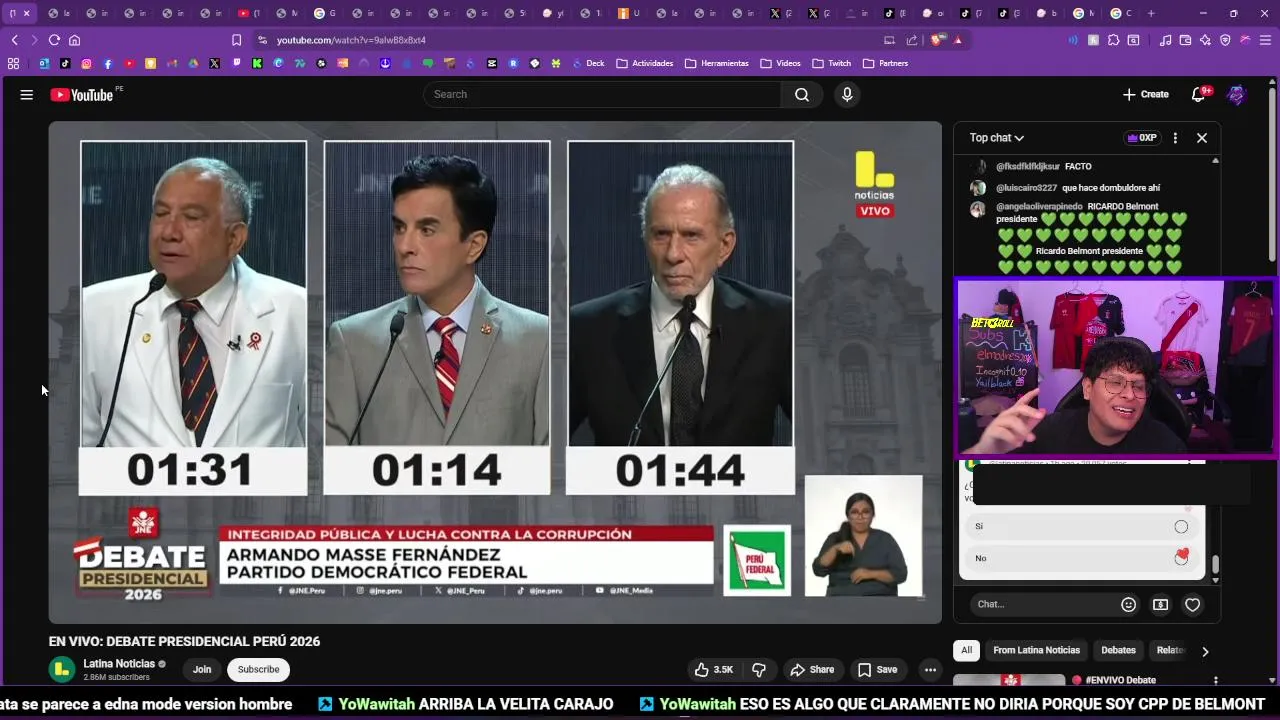Expand the Top chat mode dropdown
The width and height of the screenshot is (1280, 720).
[997, 138]
